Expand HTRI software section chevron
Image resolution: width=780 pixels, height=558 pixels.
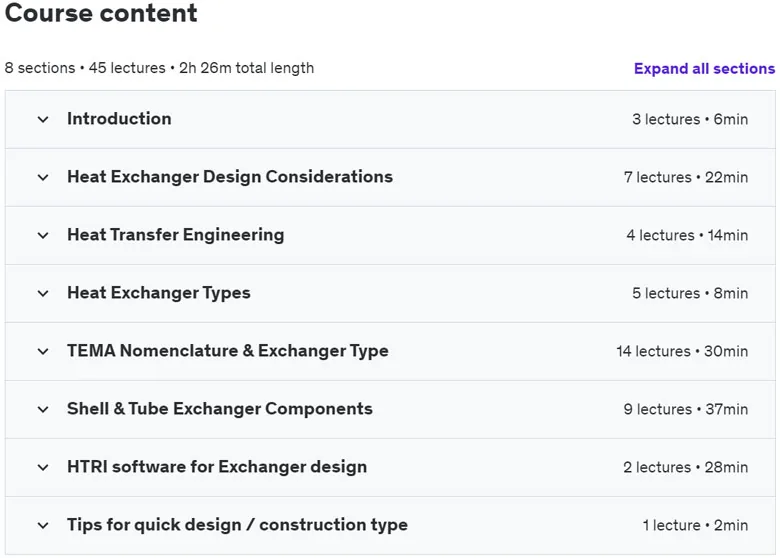(43, 467)
